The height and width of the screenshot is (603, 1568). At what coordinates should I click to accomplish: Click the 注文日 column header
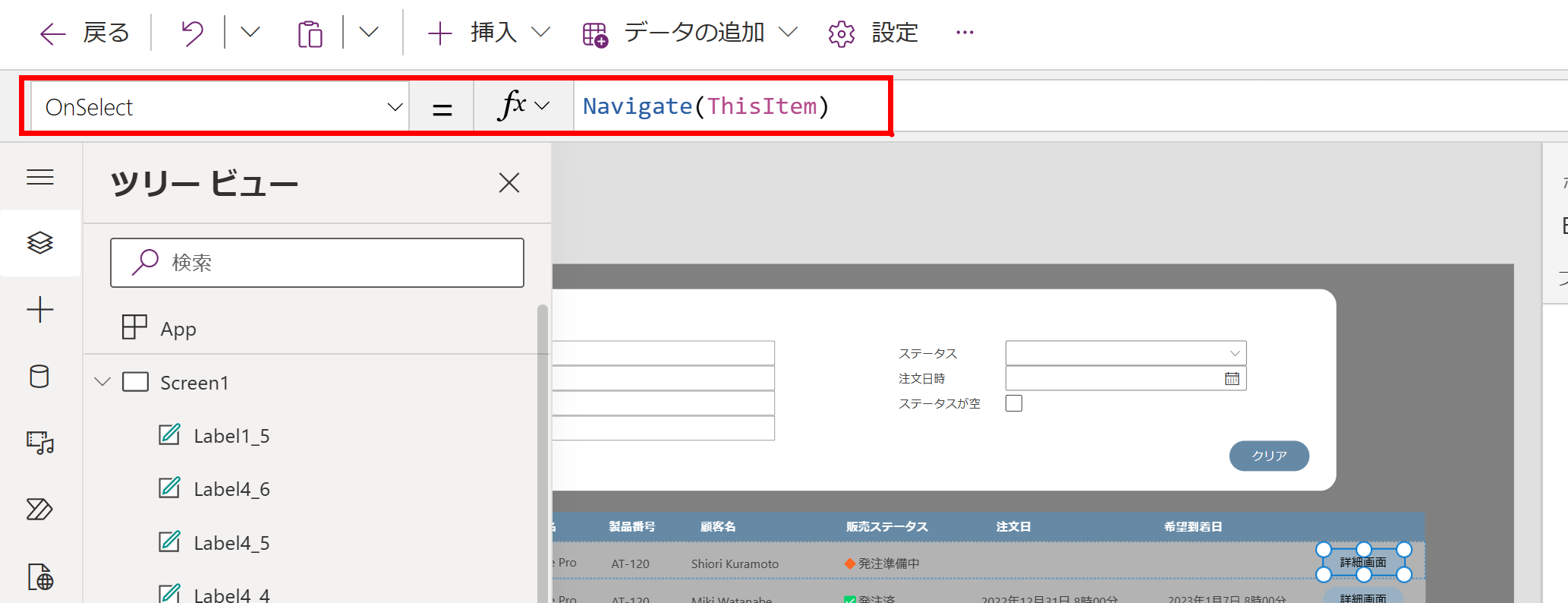(1013, 526)
